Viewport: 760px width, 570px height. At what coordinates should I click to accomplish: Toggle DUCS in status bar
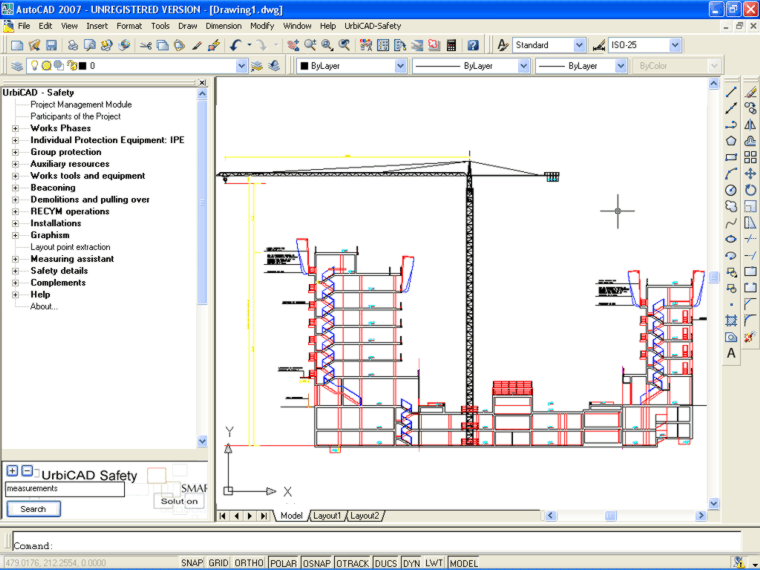pos(386,563)
